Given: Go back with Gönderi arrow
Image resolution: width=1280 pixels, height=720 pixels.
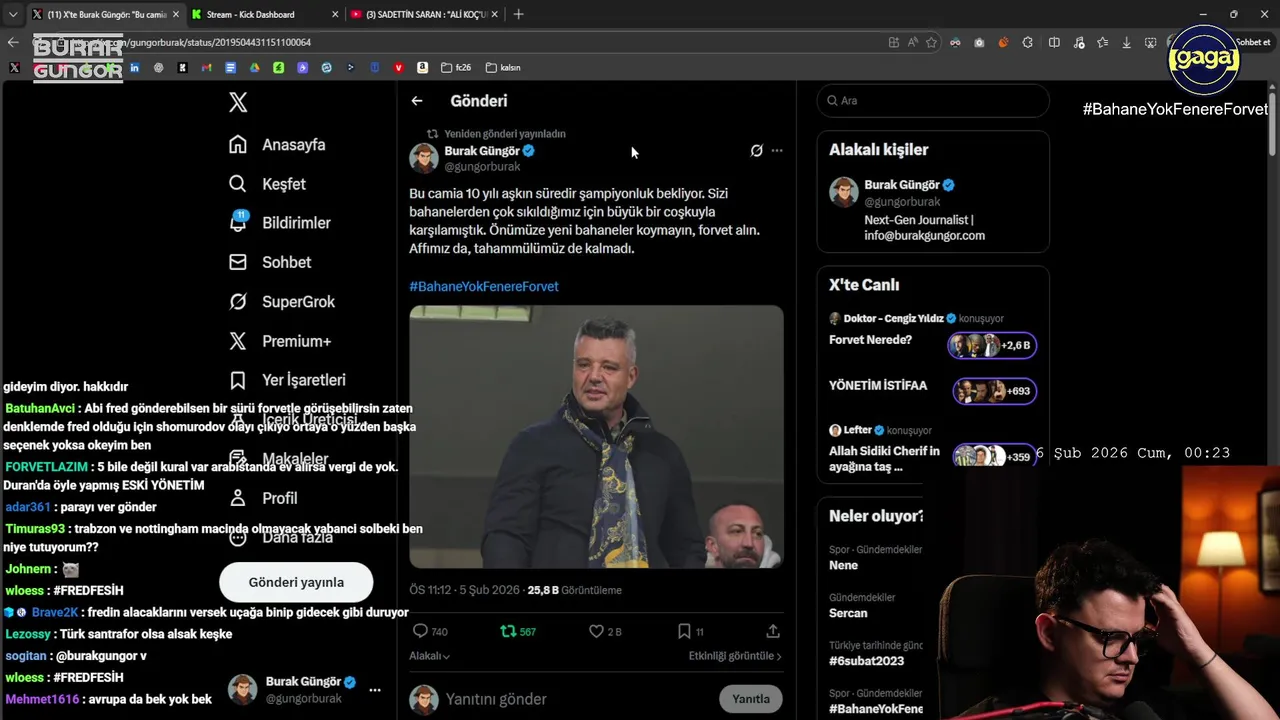Looking at the screenshot, I should coord(417,101).
